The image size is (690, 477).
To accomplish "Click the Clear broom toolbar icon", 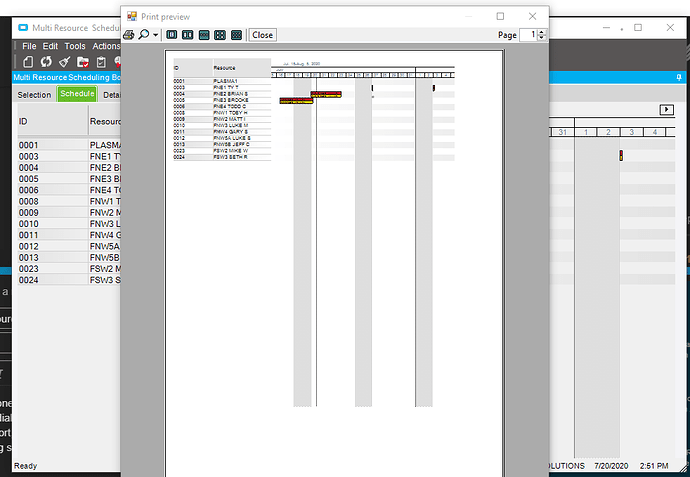I will pos(65,62).
